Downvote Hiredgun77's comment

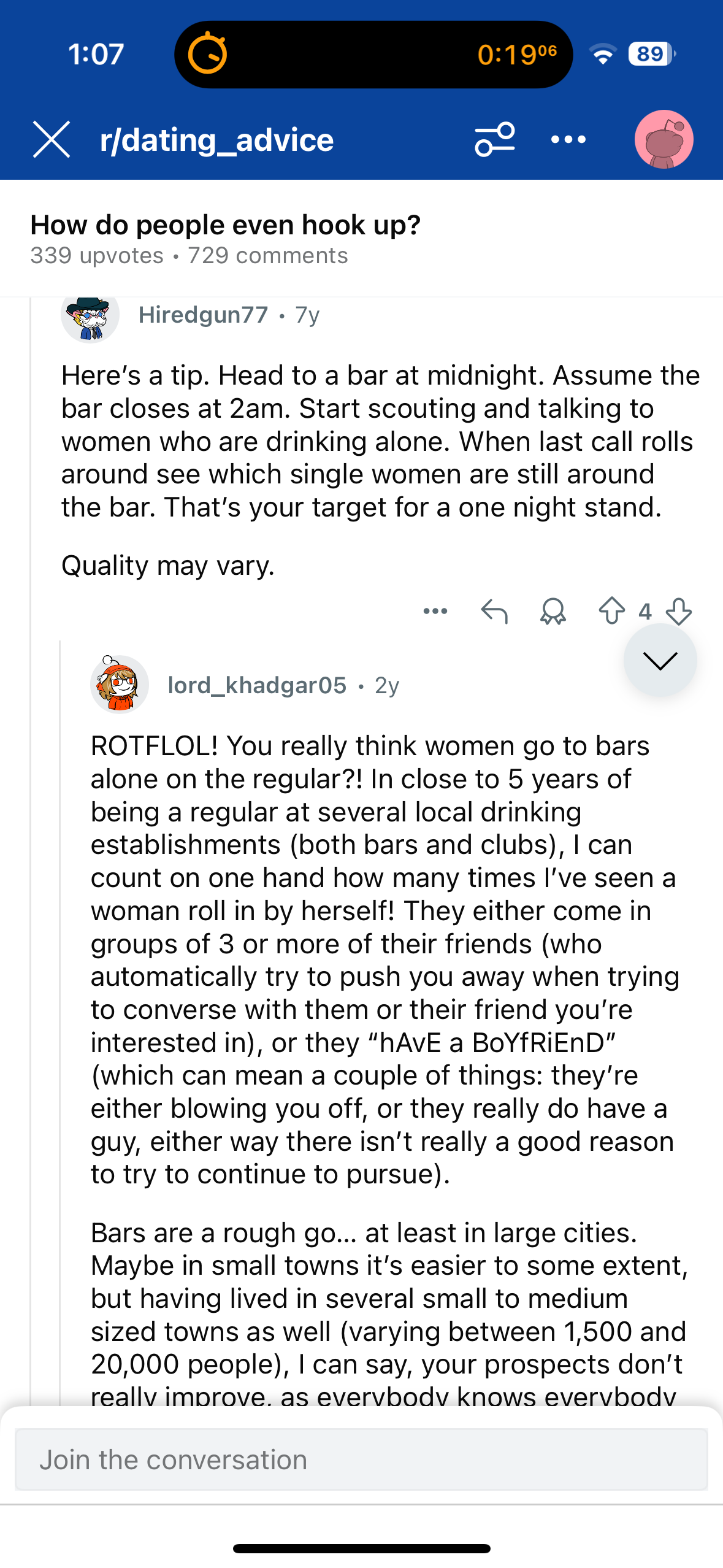(x=679, y=611)
